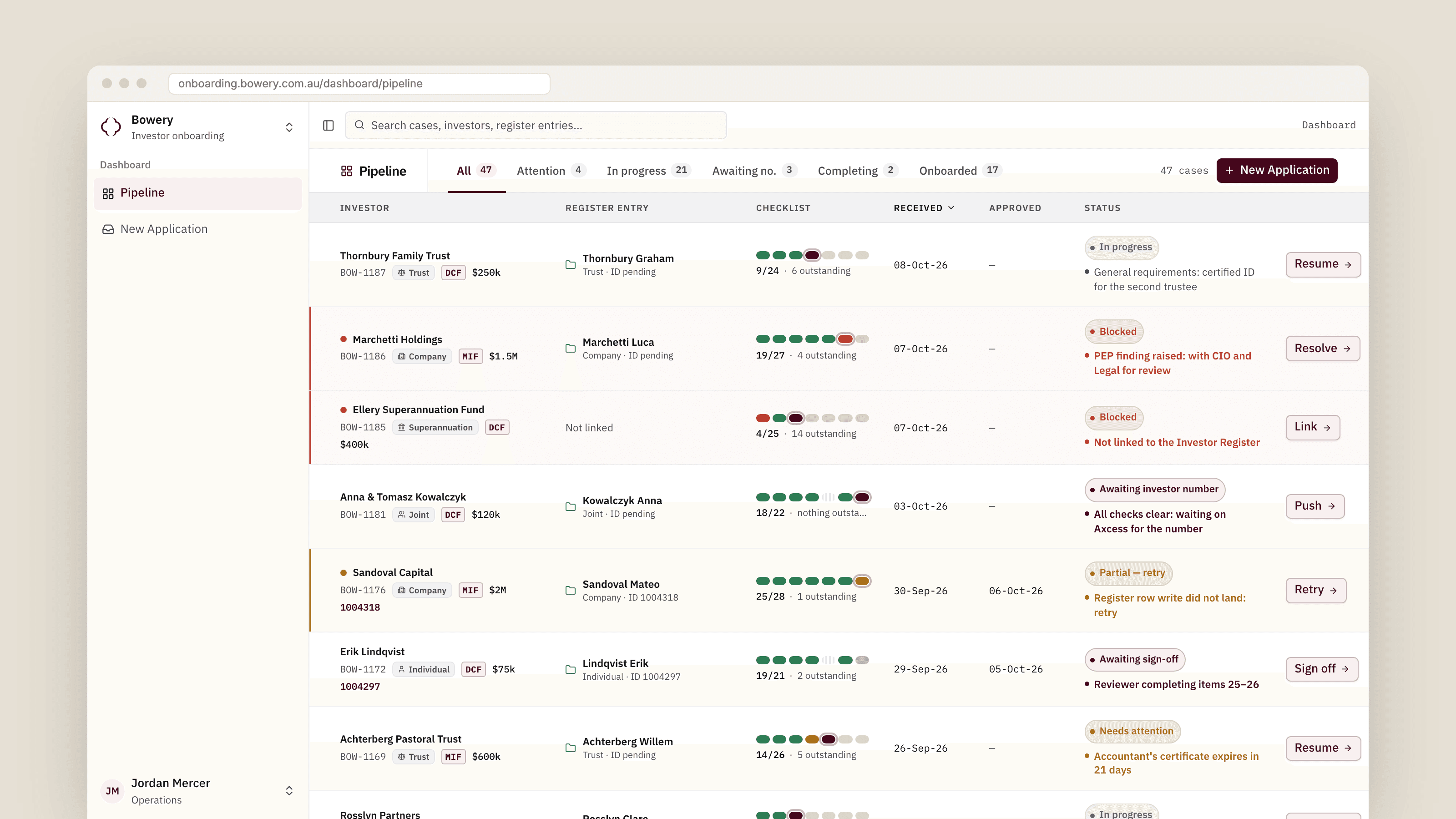Click the Bowery logo icon
This screenshot has width=1456, height=819.
point(111,126)
